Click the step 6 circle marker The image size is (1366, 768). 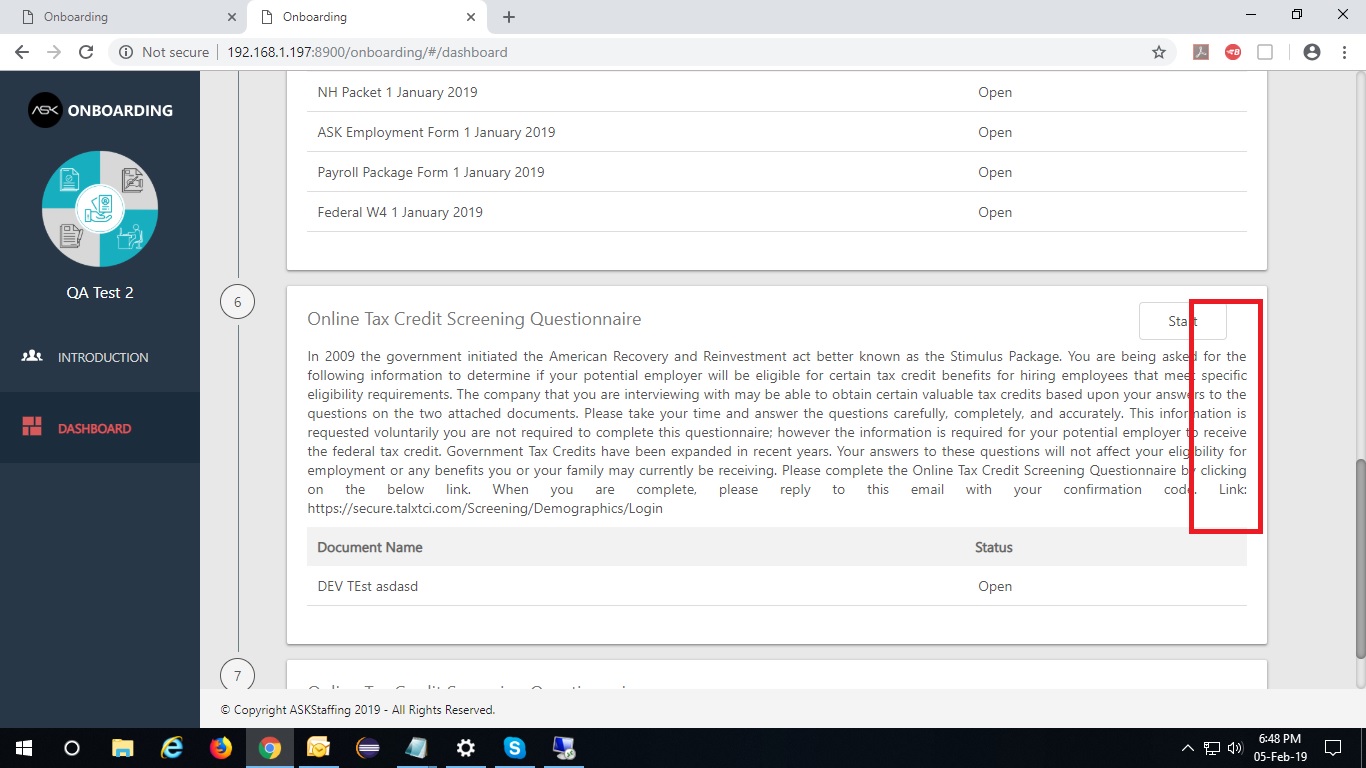237,302
